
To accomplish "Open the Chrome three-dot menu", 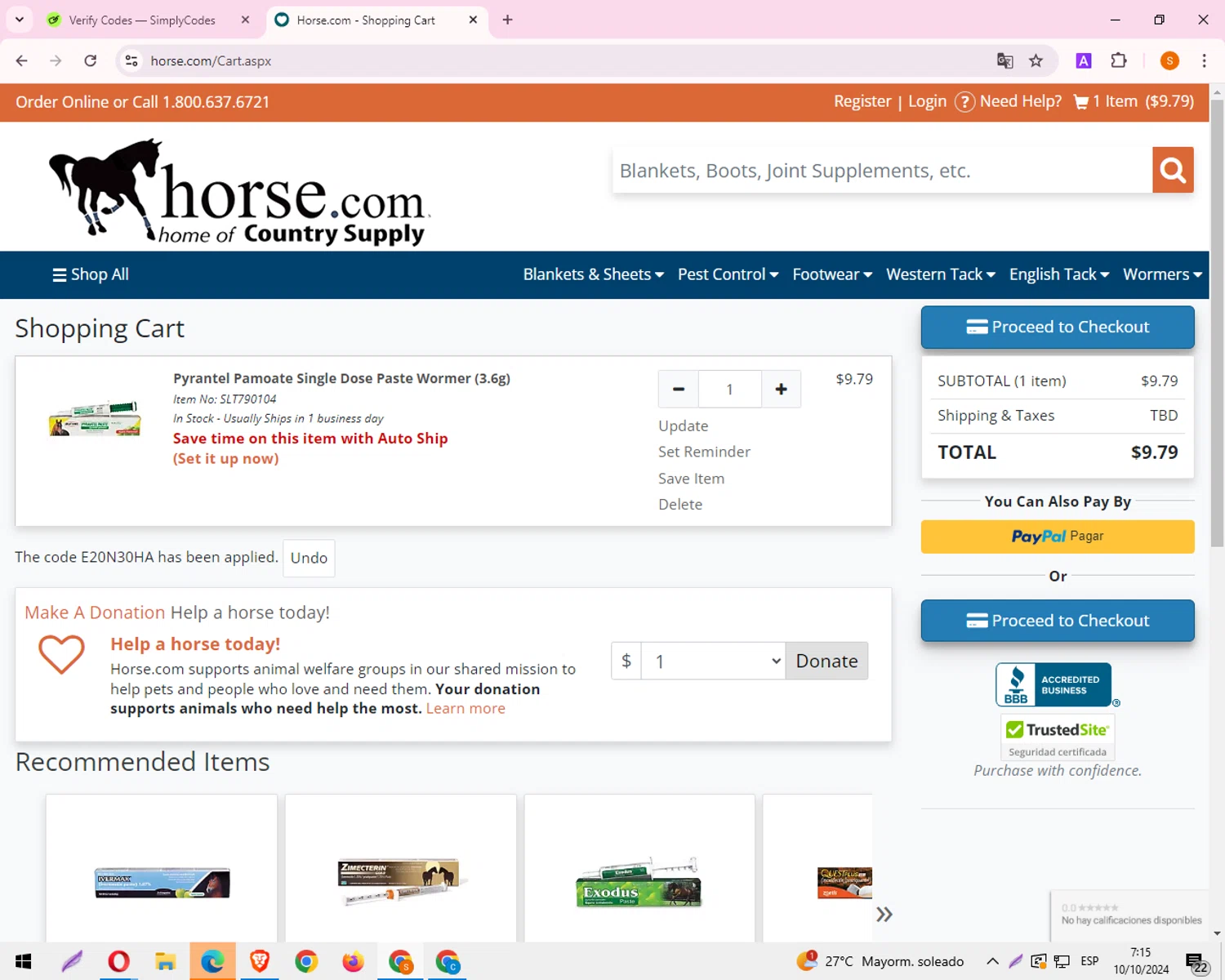I will 1204,60.
